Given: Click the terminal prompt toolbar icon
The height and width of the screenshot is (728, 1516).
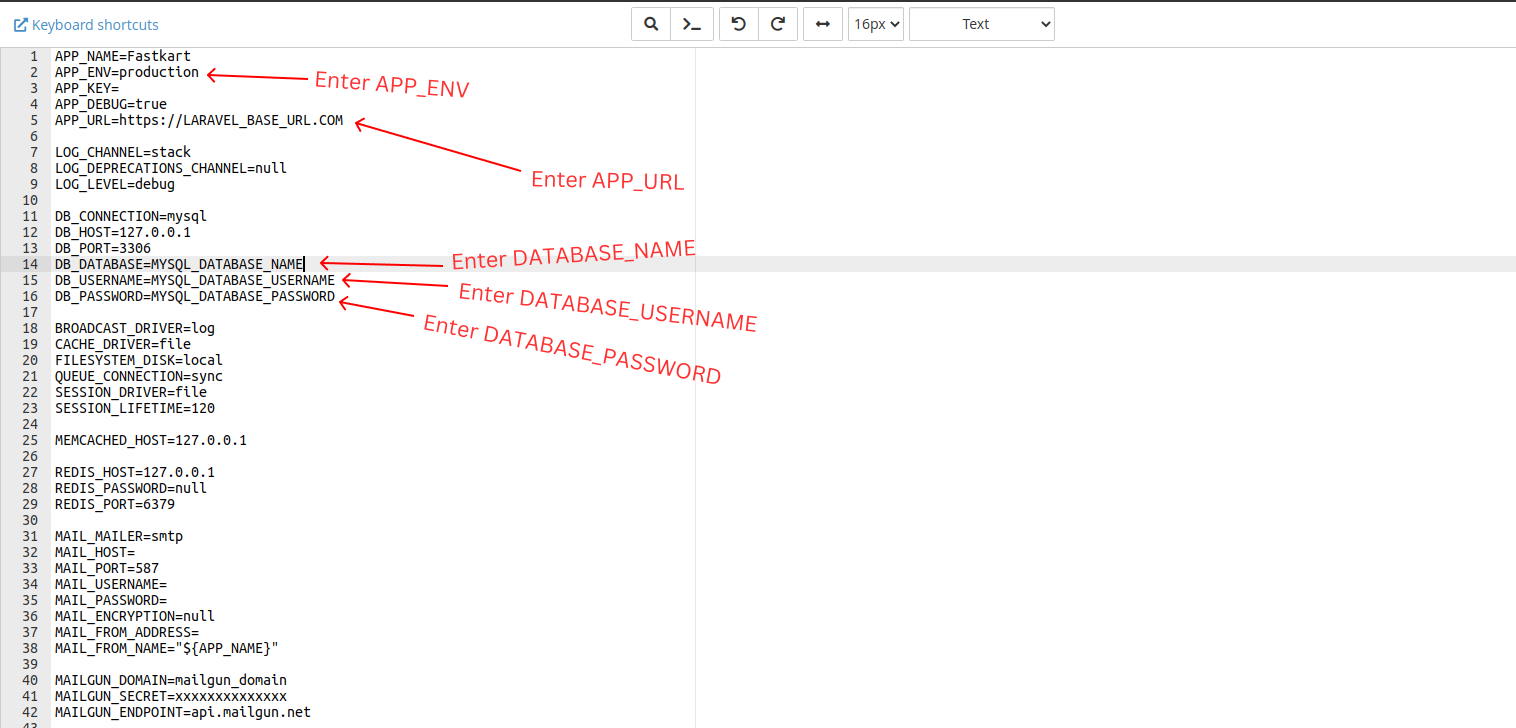Looking at the screenshot, I should coord(692,24).
